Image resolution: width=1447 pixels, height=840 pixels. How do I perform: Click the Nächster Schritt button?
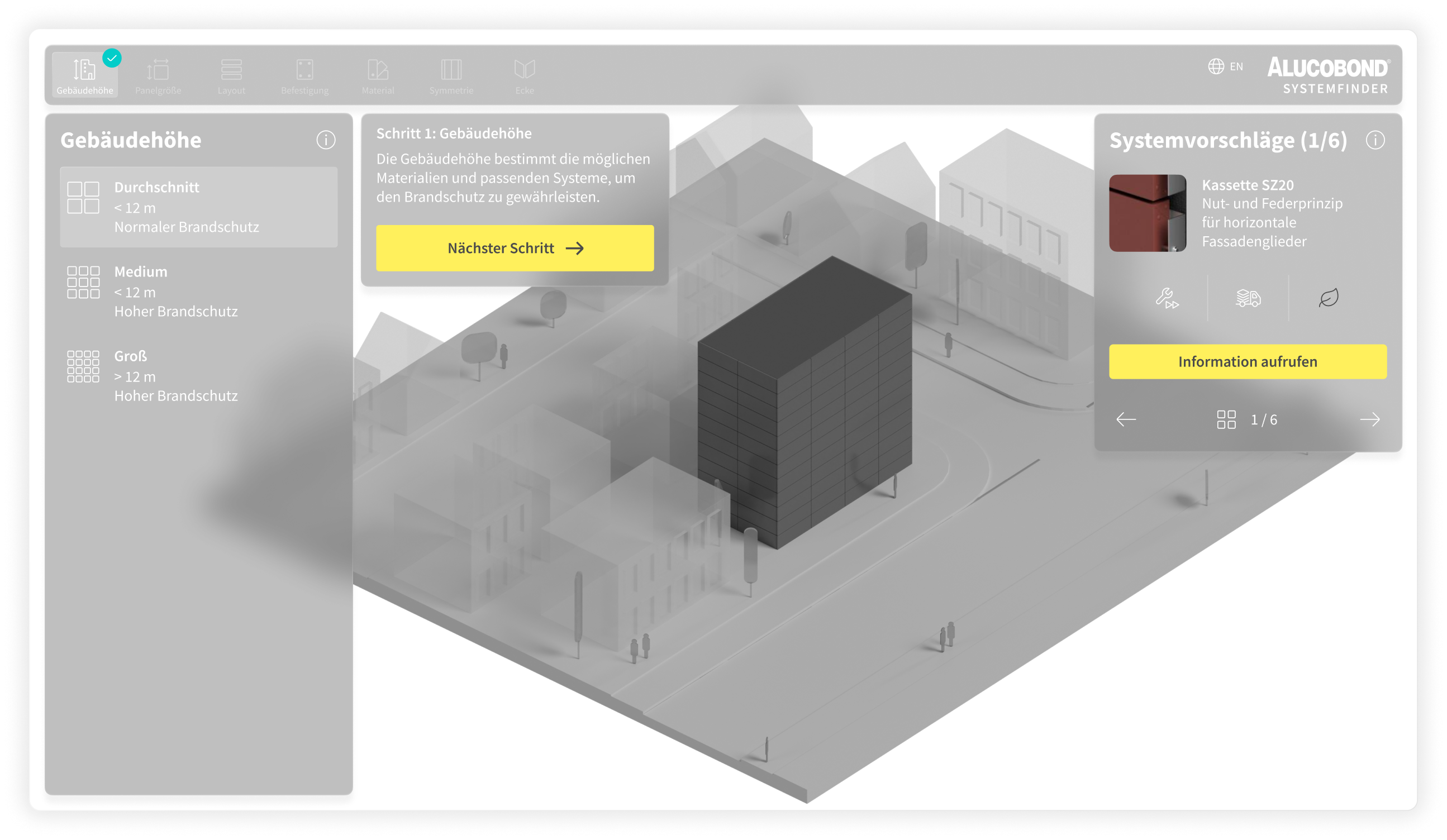click(x=515, y=248)
